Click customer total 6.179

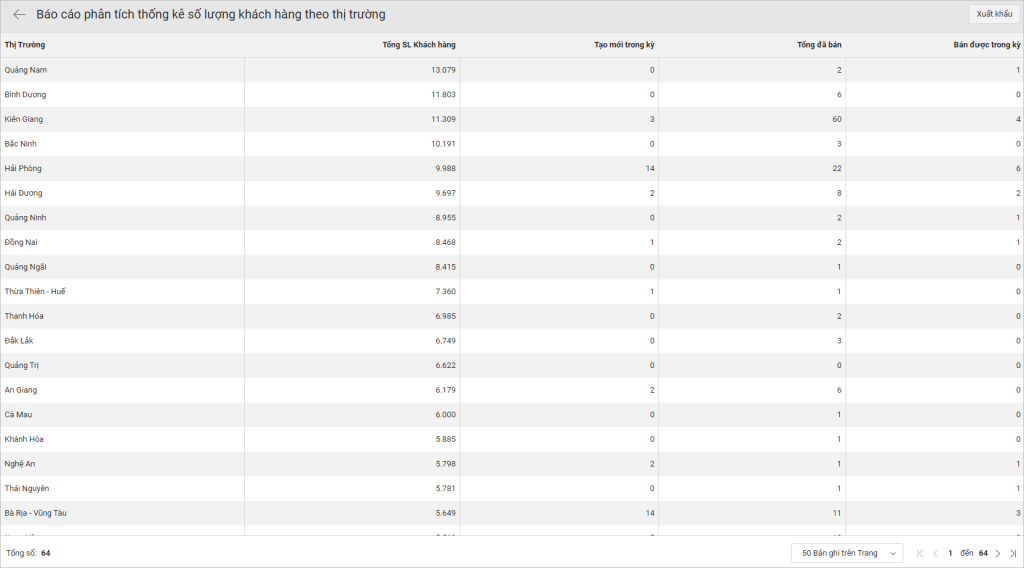[x=445, y=390]
